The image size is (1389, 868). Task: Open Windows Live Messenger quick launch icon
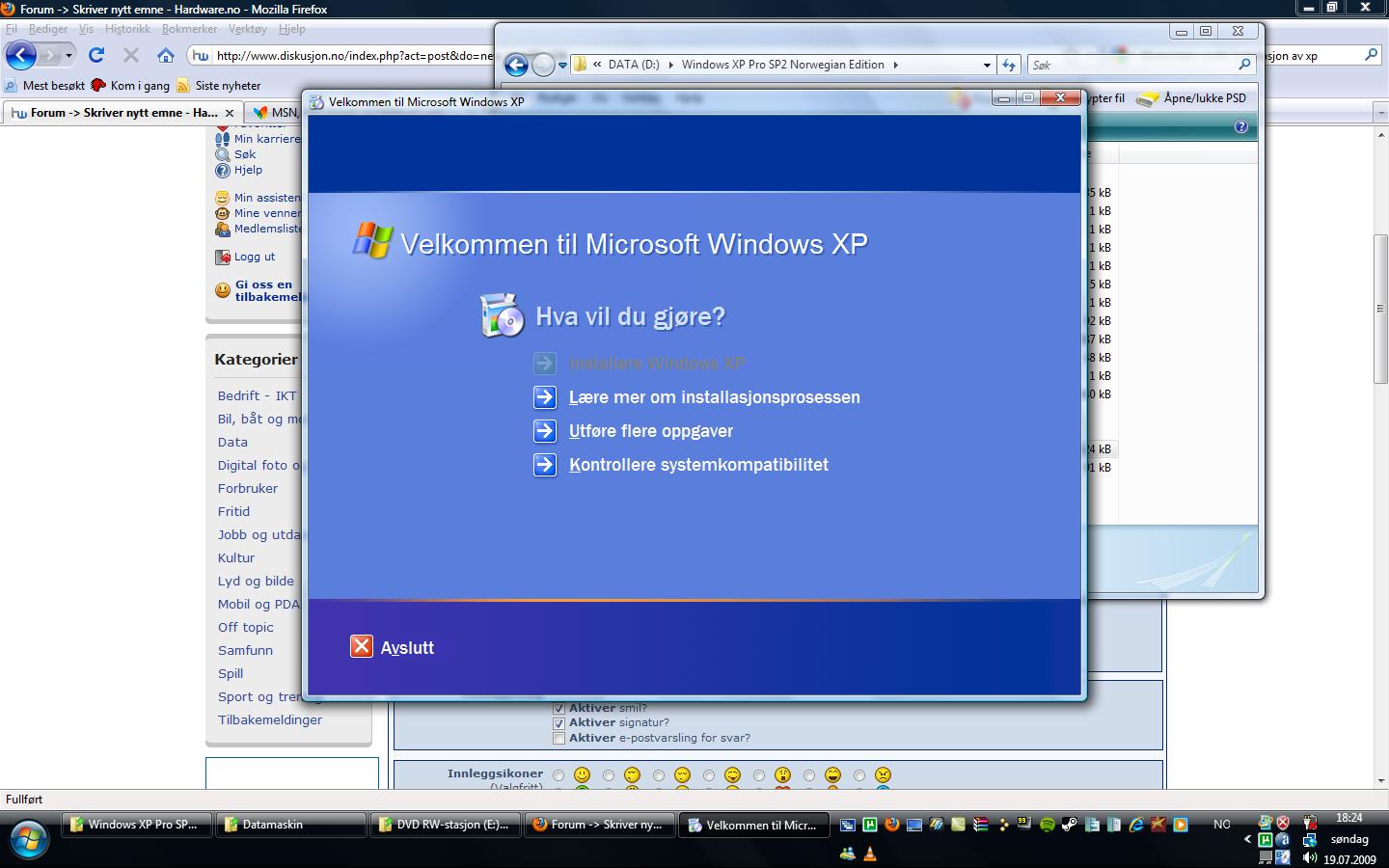click(848, 854)
